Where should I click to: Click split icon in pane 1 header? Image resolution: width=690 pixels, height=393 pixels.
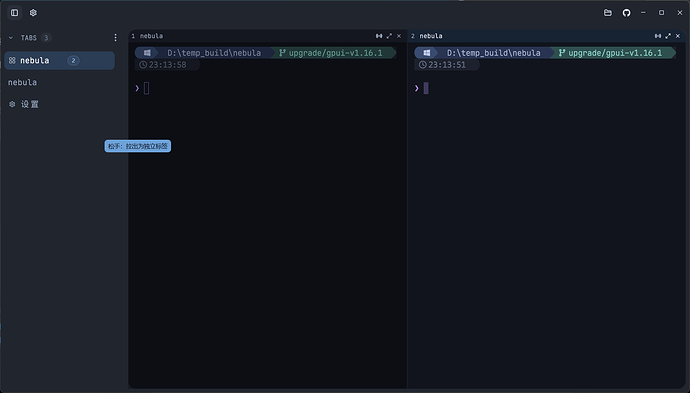click(x=379, y=36)
